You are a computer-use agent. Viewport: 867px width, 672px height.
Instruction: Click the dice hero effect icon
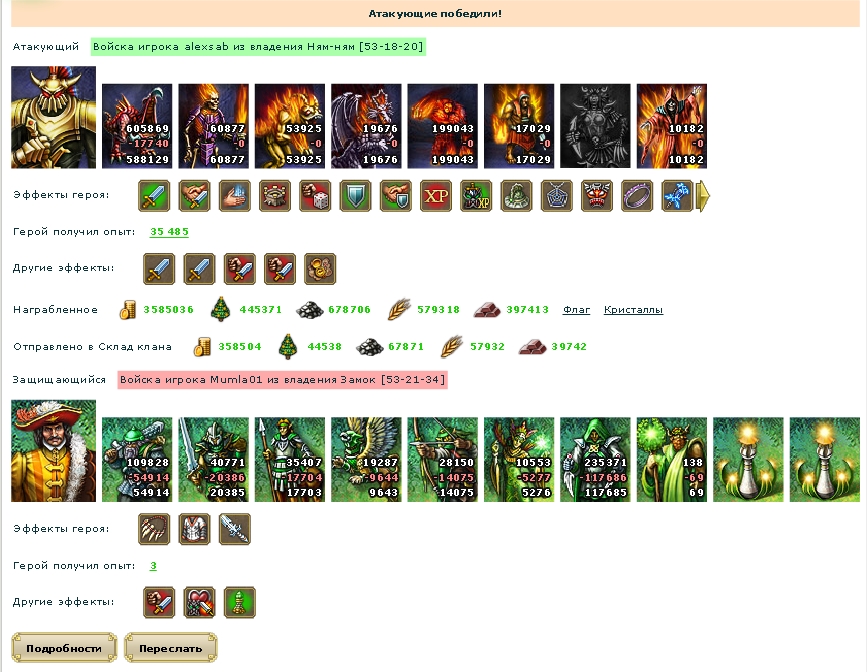[x=315, y=196]
